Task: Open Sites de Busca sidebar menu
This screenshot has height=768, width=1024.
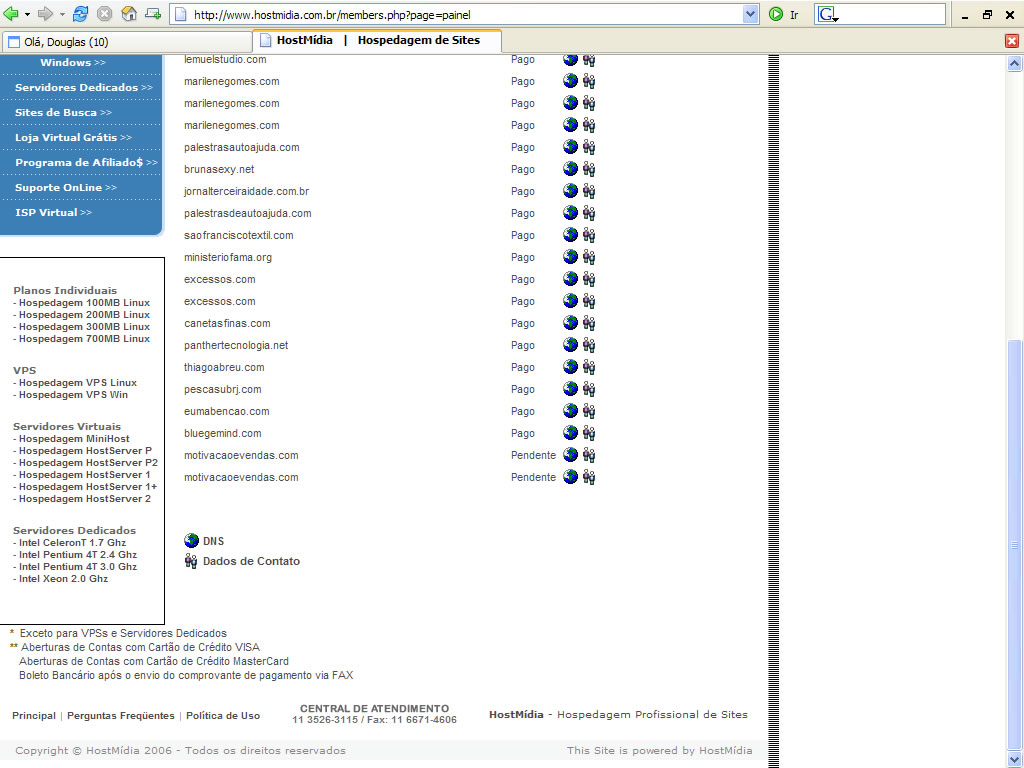Action: click(x=63, y=112)
